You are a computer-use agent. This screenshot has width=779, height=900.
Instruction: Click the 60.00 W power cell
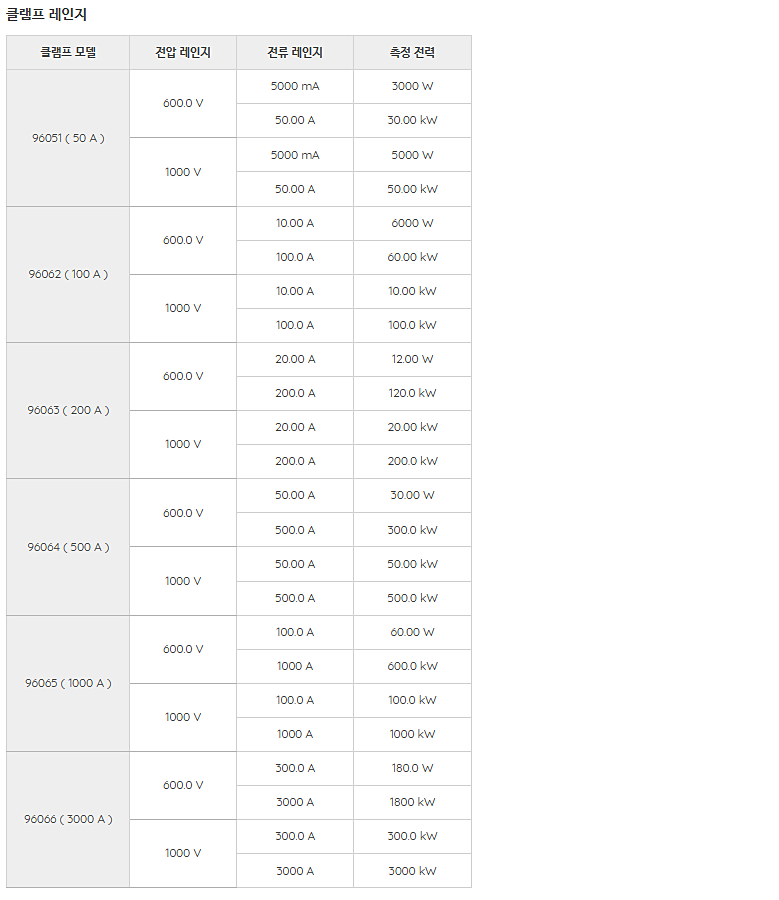tap(412, 633)
